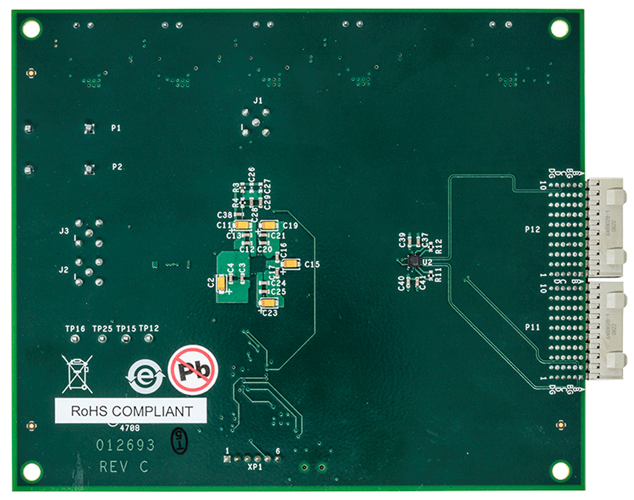Click the TP16 test point
The height and width of the screenshot is (500, 634).
(76, 338)
